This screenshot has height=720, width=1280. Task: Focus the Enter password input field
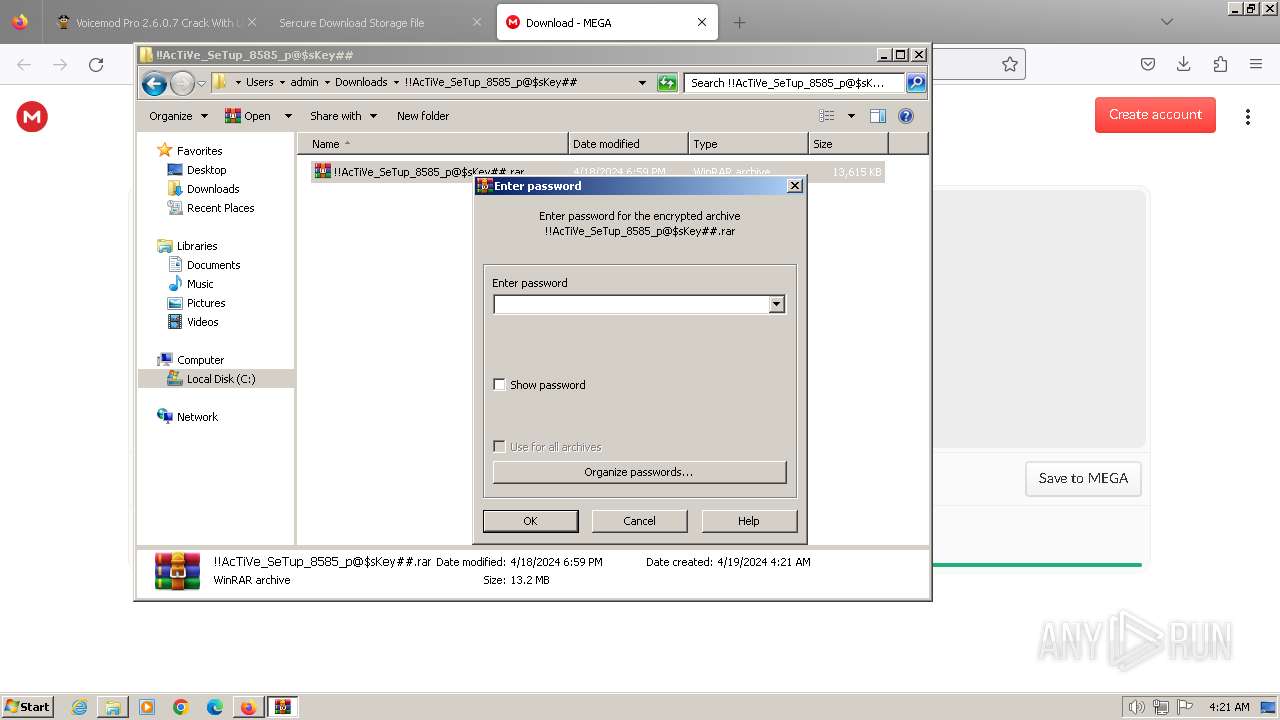tap(631, 304)
